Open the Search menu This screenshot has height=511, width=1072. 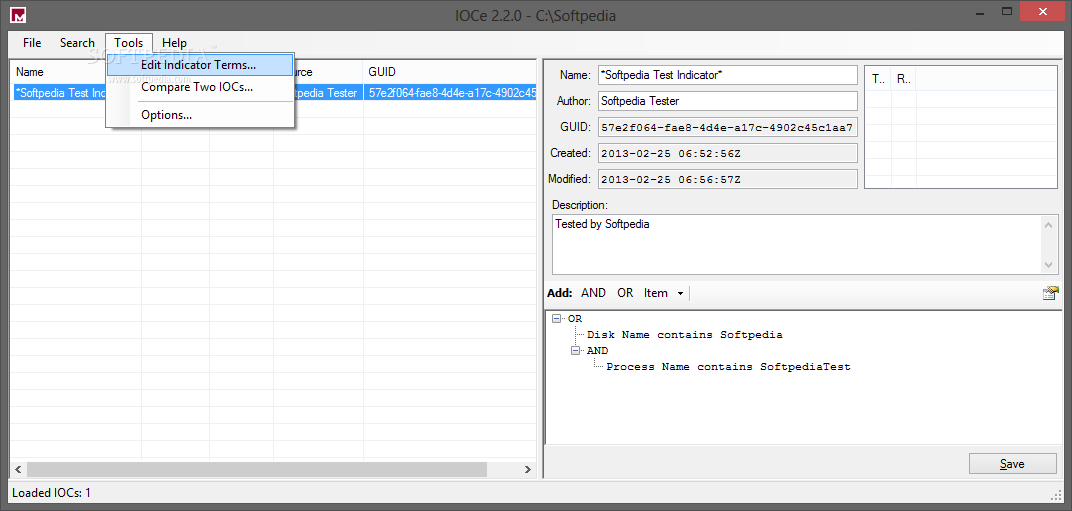tap(77, 42)
